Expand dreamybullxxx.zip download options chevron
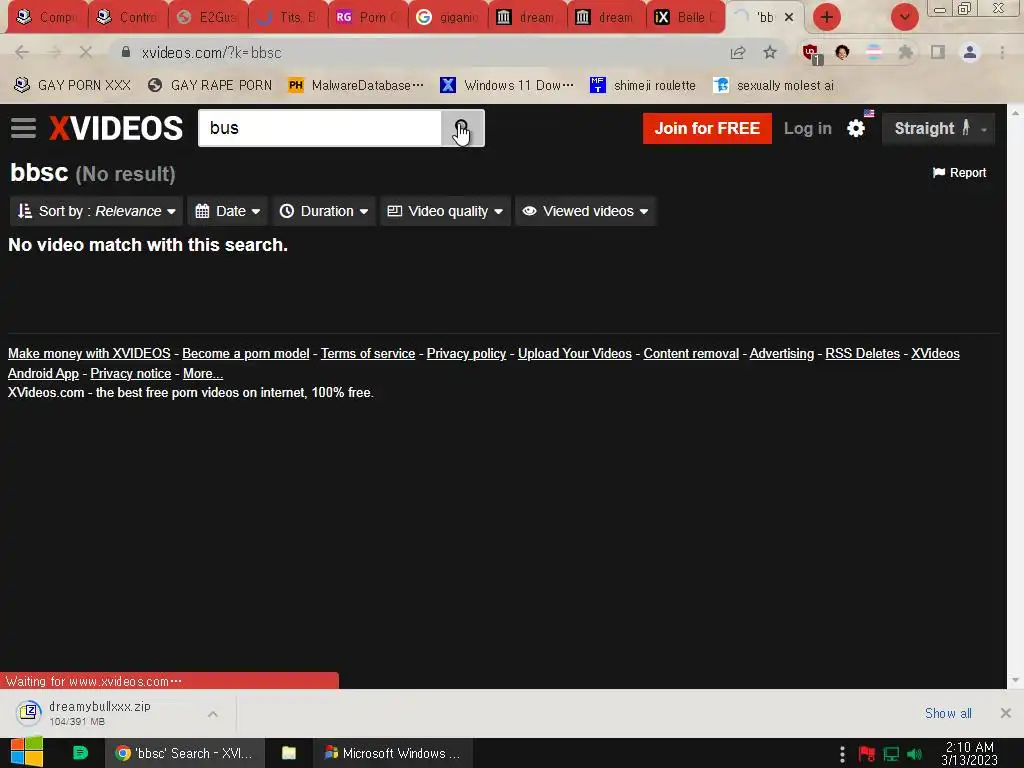Viewport: 1024px width, 768px height. click(x=212, y=714)
